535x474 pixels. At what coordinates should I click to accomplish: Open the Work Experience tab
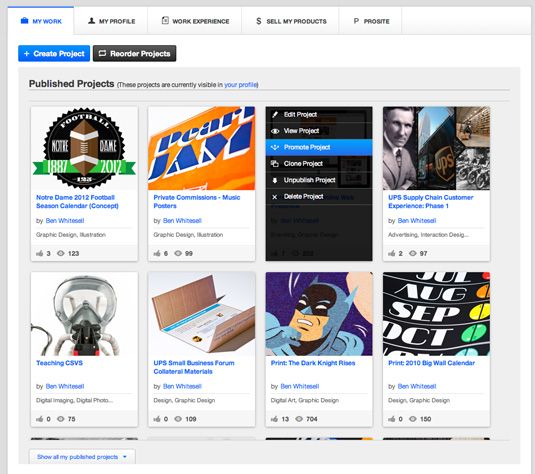point(195,21)
